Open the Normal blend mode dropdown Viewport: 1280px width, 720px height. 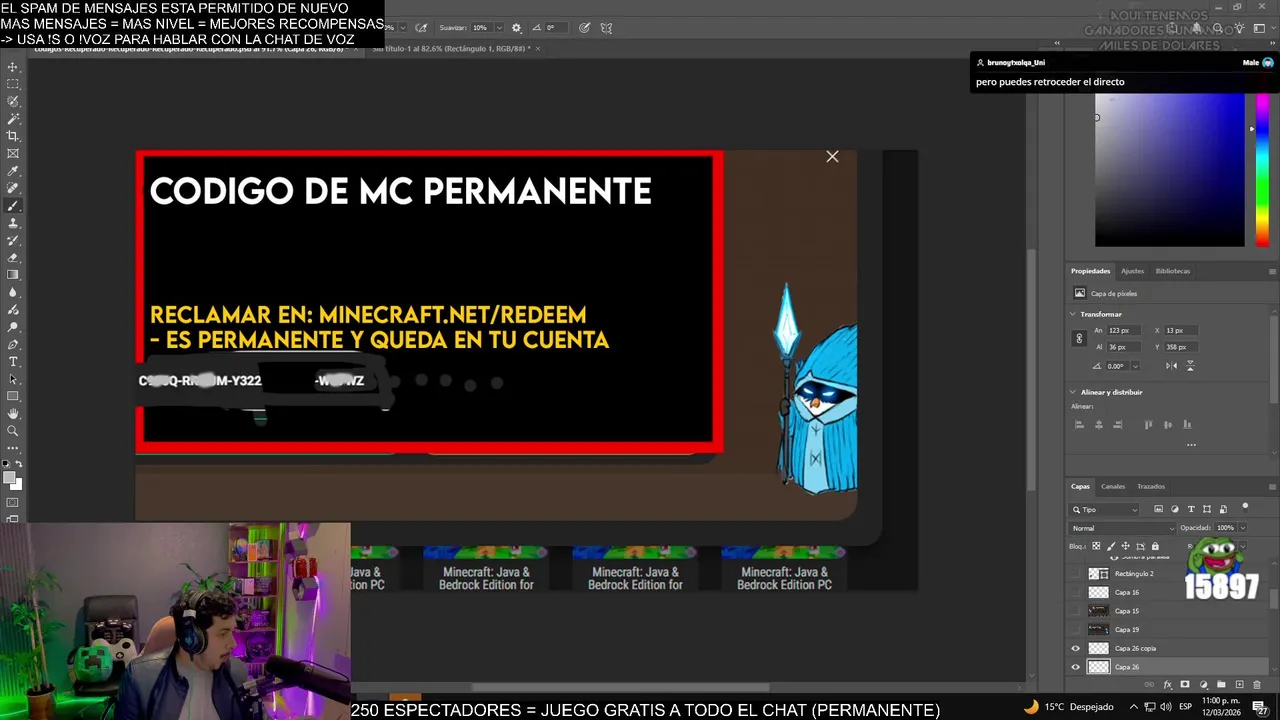click(1123, 528)
